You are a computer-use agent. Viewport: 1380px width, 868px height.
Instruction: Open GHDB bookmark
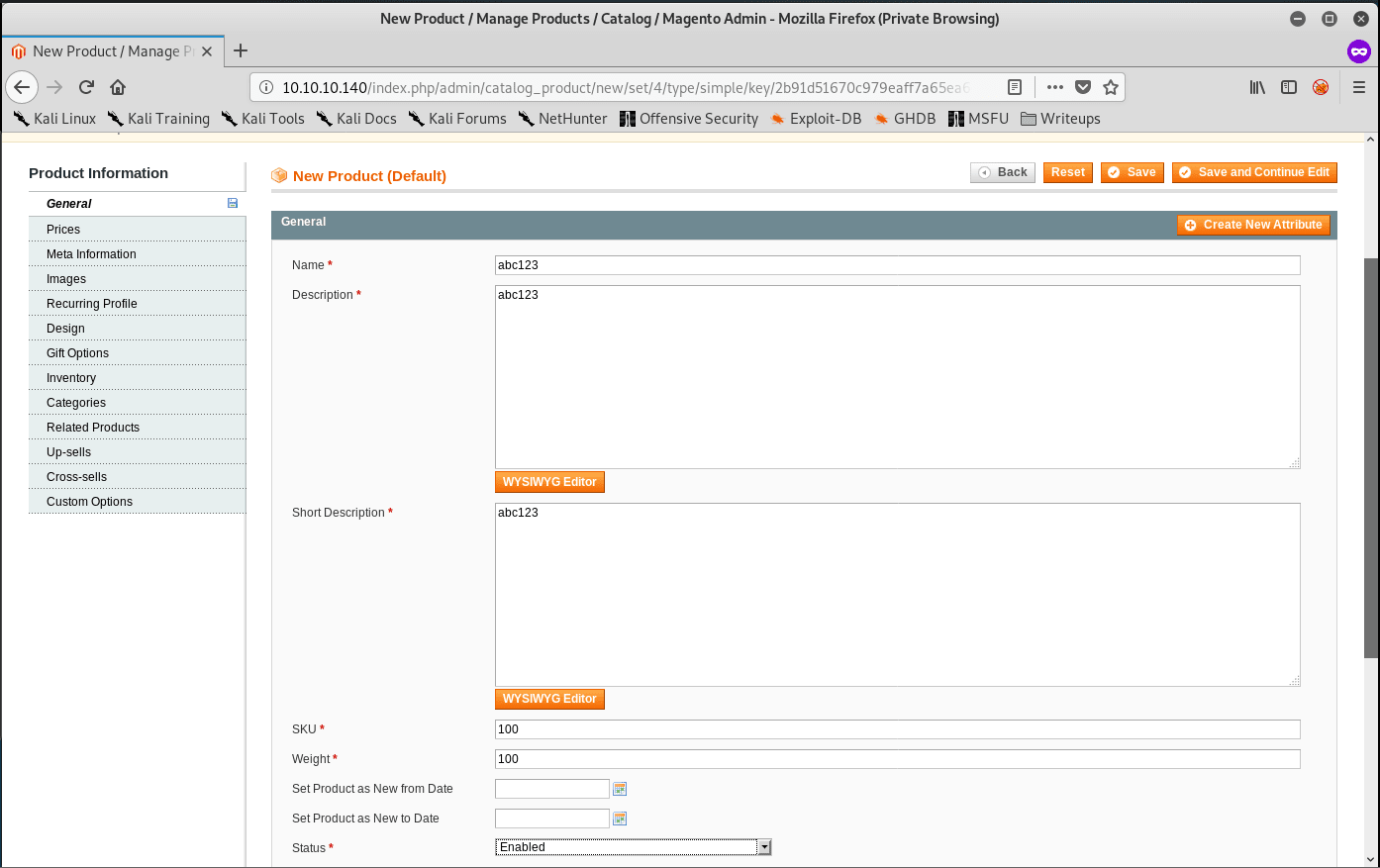pos(905,119)
